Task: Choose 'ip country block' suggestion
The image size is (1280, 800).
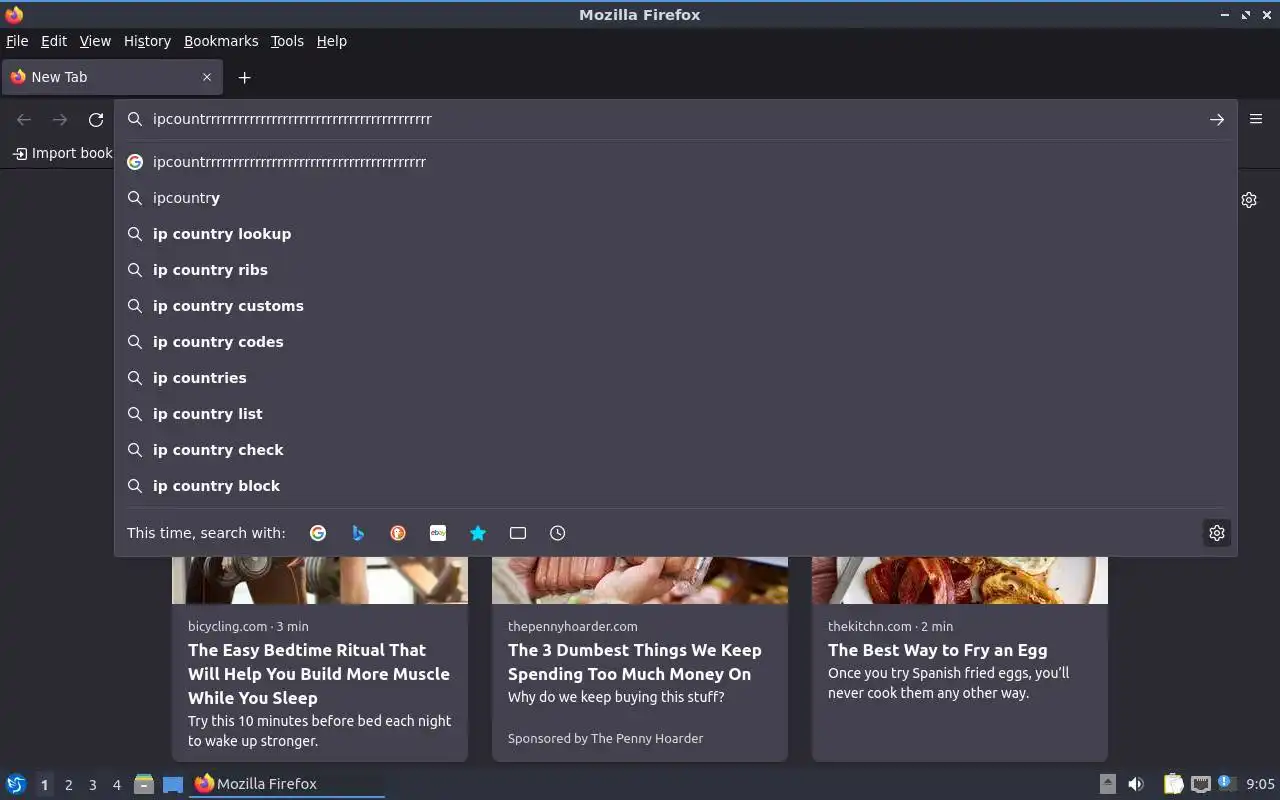Action: [x=676, y=486]
